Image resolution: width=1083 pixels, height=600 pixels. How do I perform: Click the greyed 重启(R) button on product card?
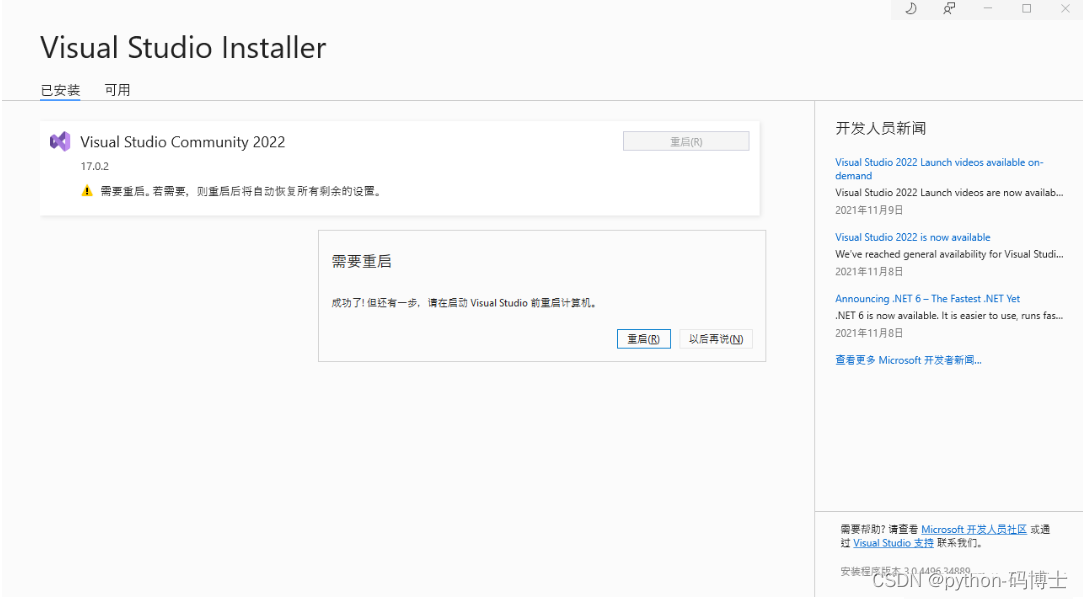[x=686, y=142]
